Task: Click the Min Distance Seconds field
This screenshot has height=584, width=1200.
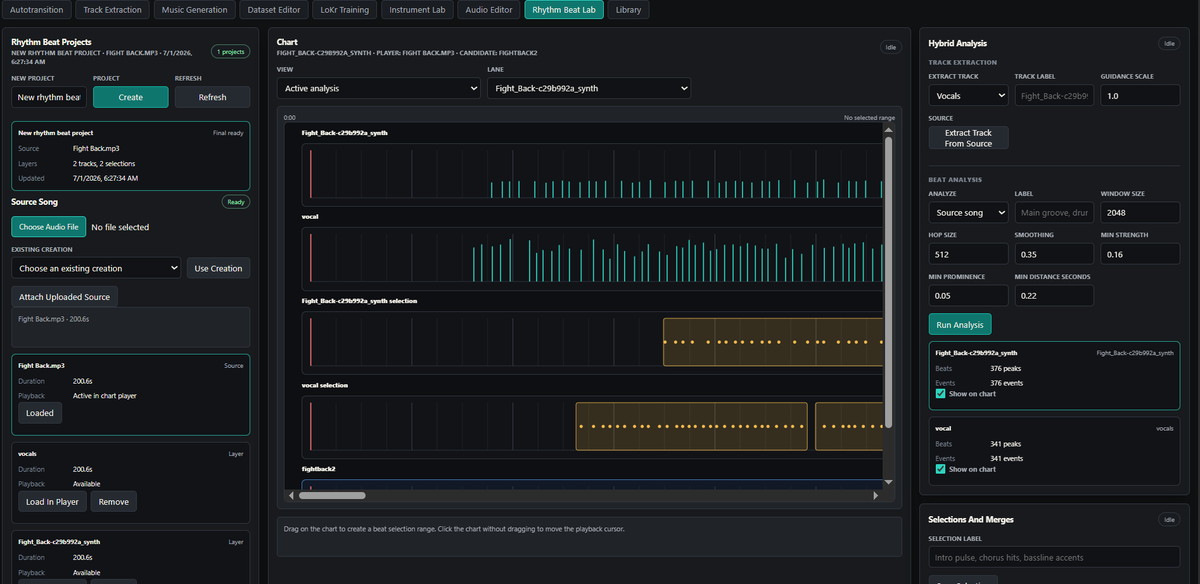Action: pyautogui.click(x=1054, y=295)
